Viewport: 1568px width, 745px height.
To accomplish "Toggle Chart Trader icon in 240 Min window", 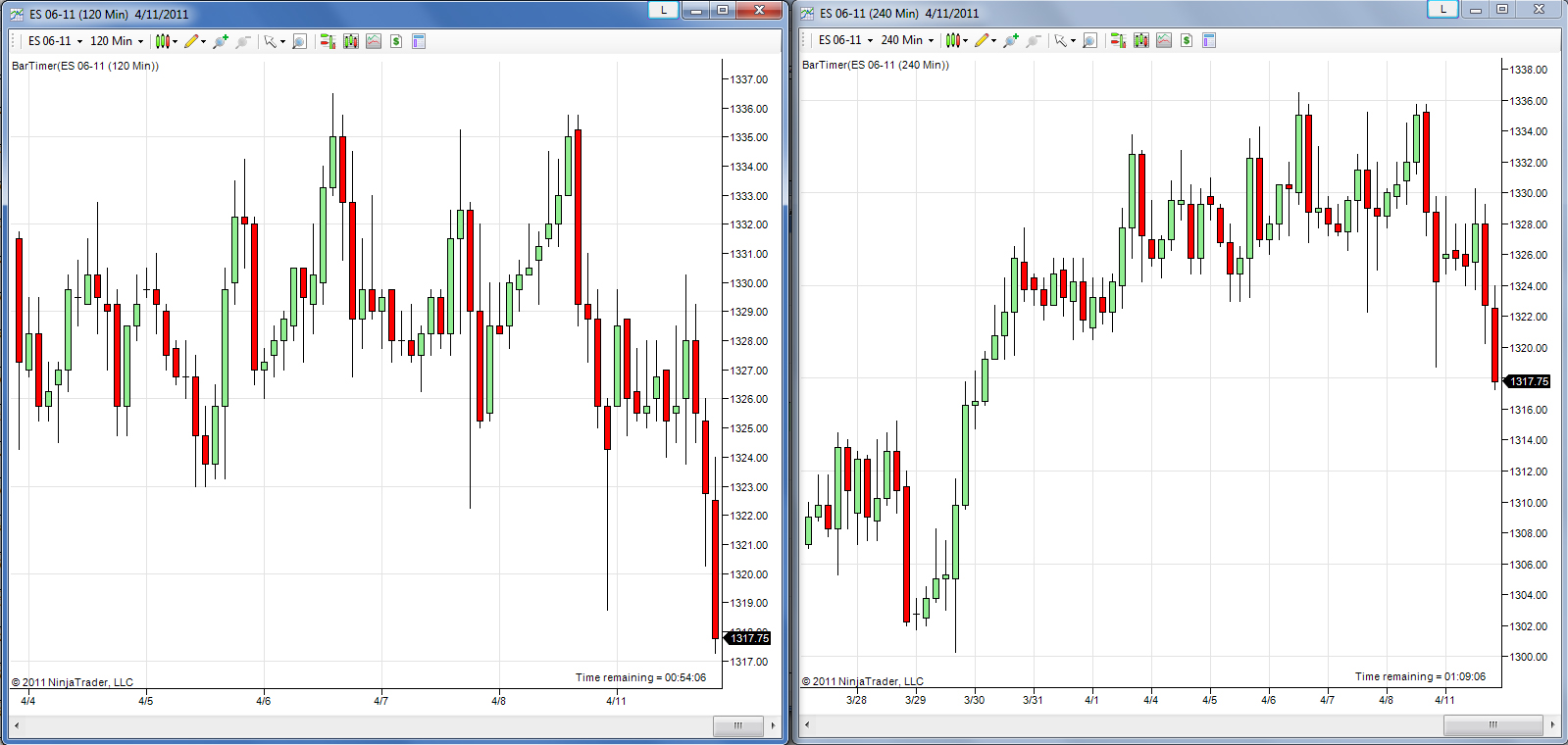I will 1118,40.
